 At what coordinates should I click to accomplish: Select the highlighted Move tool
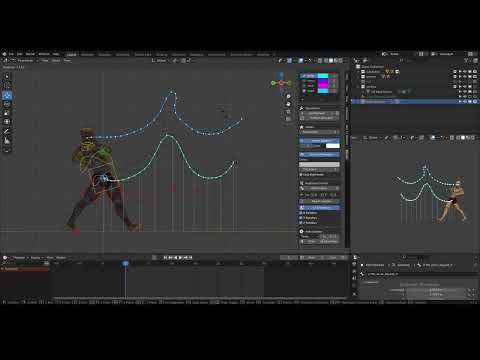point(7,95)
